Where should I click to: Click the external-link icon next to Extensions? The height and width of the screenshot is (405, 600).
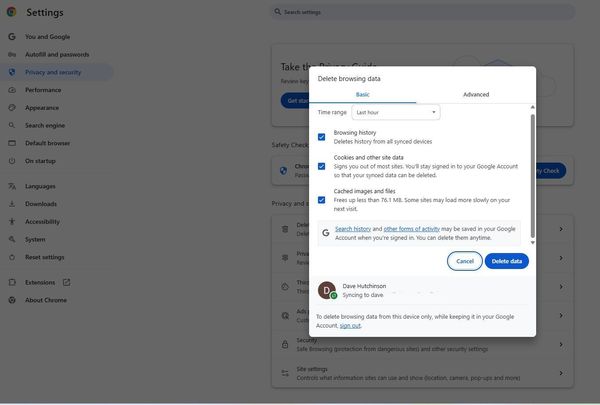[x=67, y=282]
